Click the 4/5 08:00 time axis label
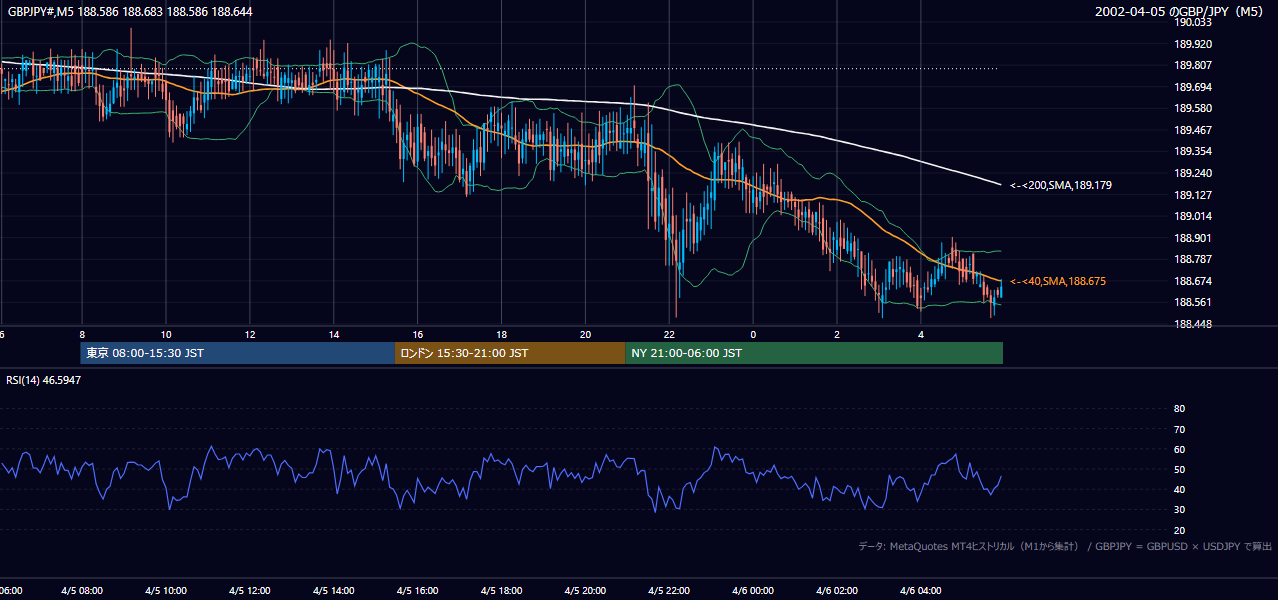Image resolution: width=1278 pixels, height=600 pixels. click(82, 591)
